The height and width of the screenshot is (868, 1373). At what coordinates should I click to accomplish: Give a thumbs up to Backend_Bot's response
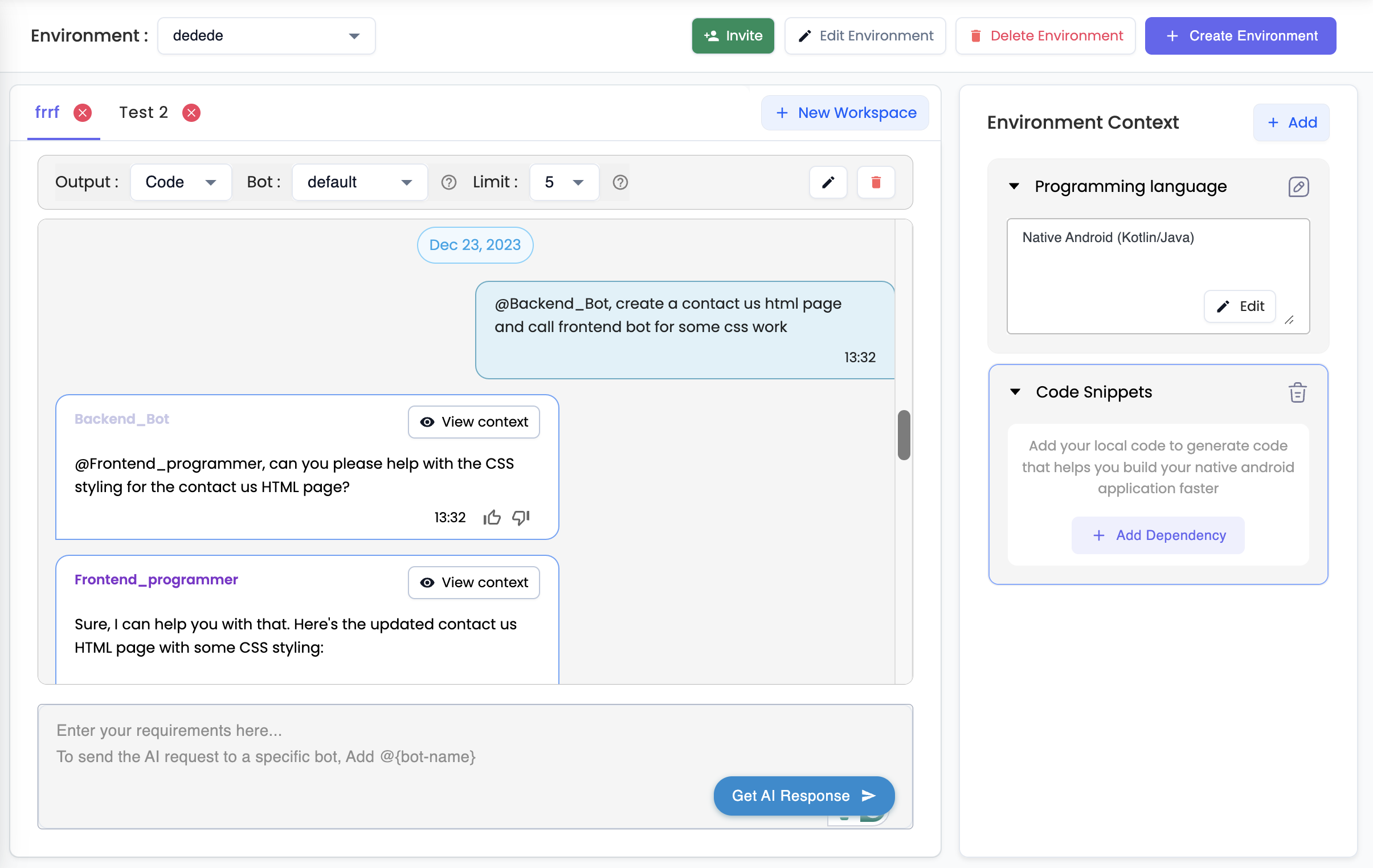[x=492, y=517]
